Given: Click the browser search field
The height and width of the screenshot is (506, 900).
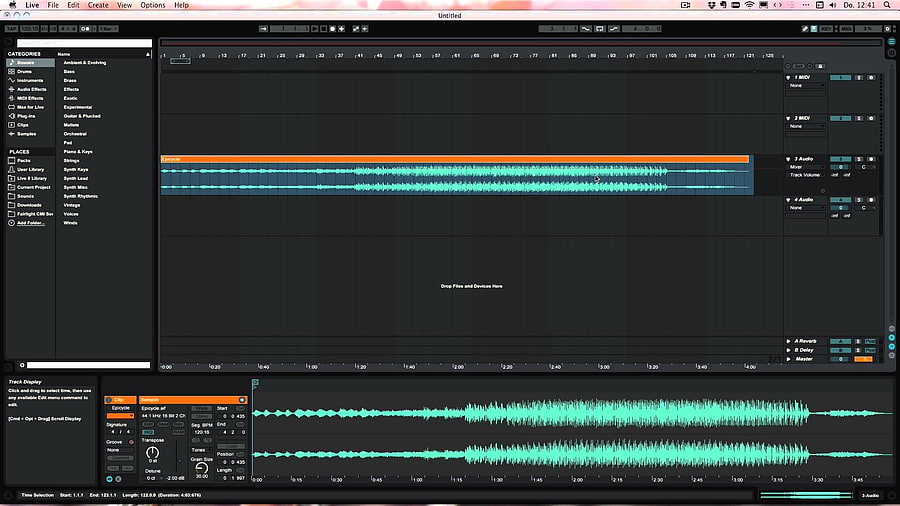Looking at the screenshot, I should click(84, 43).
